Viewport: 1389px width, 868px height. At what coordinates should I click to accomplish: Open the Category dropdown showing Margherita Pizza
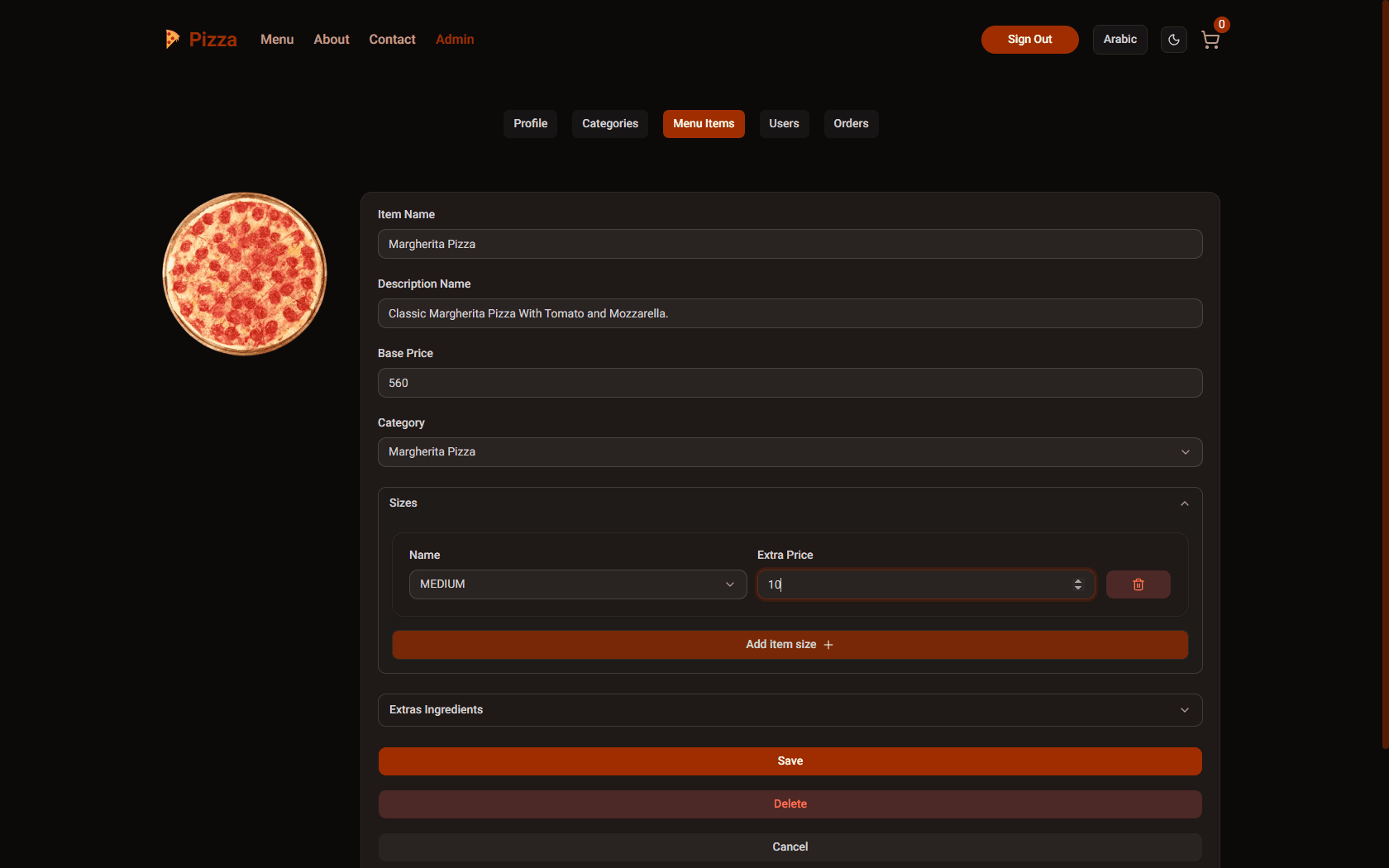pos(790,452)
